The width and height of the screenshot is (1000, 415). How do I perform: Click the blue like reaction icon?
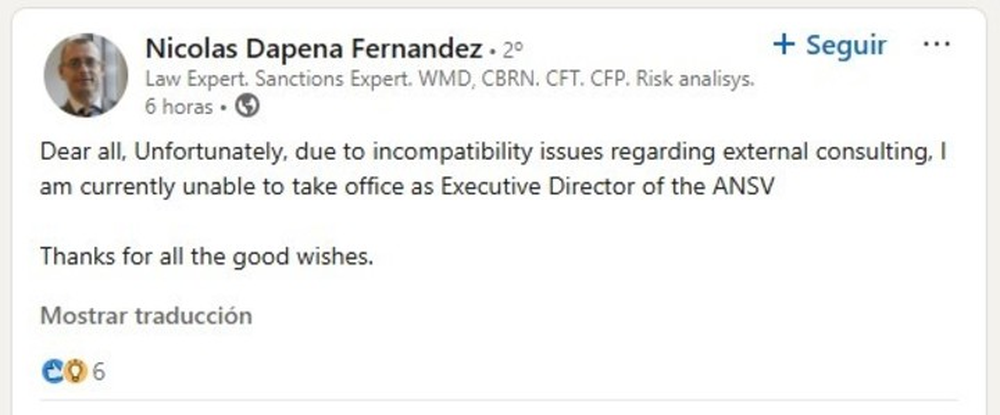click(52, 373)
